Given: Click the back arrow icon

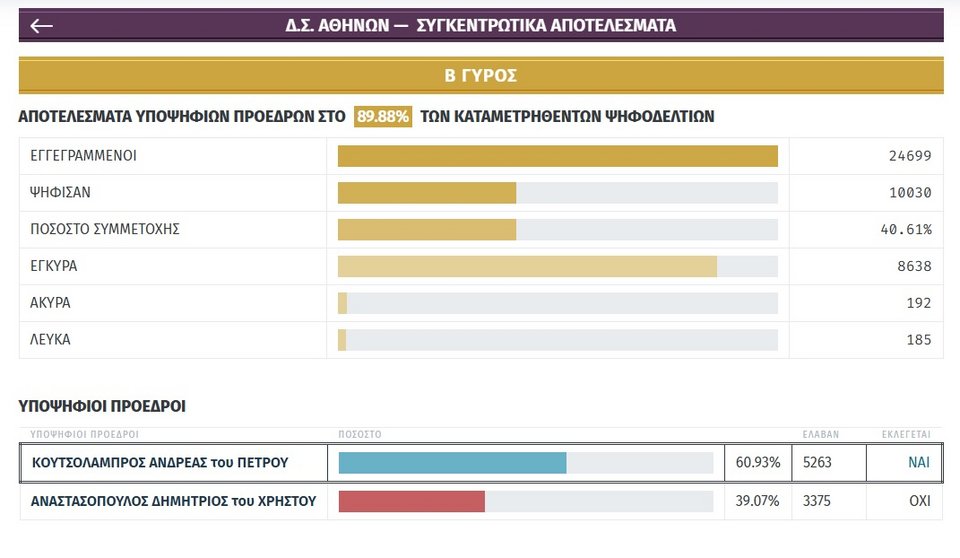Looking at the screenshot, I should 41,26.
